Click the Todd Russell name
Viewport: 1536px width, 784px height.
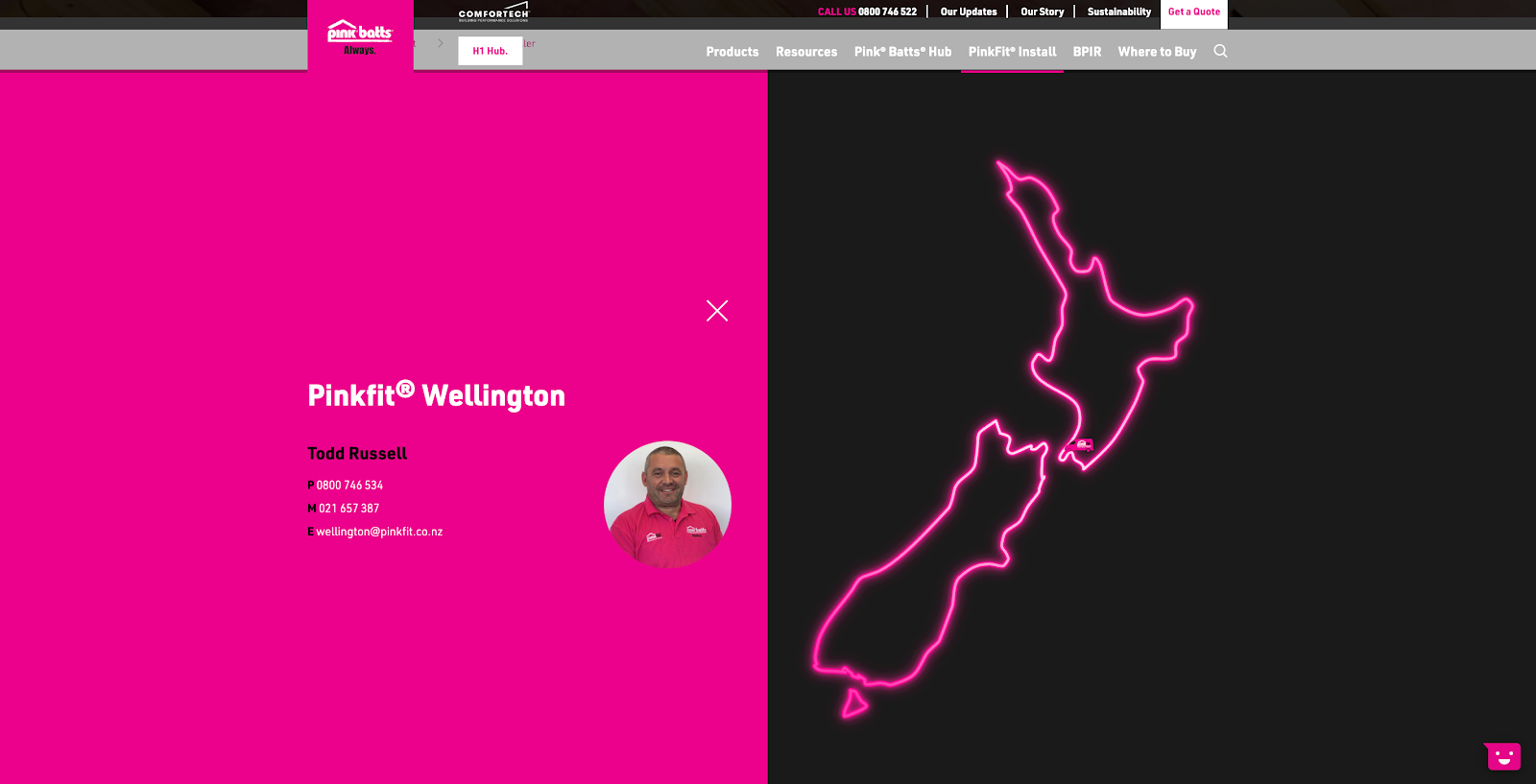(x=357, y=453)
